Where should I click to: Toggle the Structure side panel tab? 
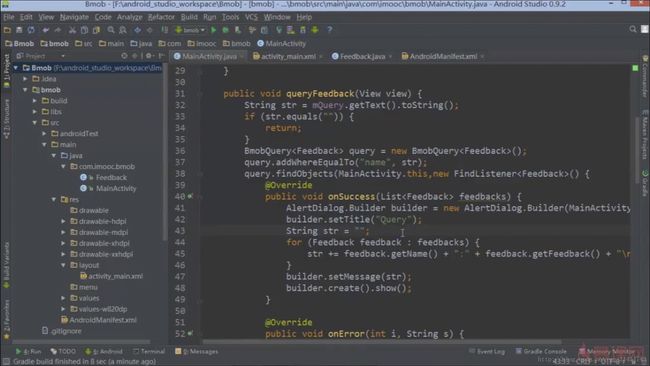(x=6, y=119)
